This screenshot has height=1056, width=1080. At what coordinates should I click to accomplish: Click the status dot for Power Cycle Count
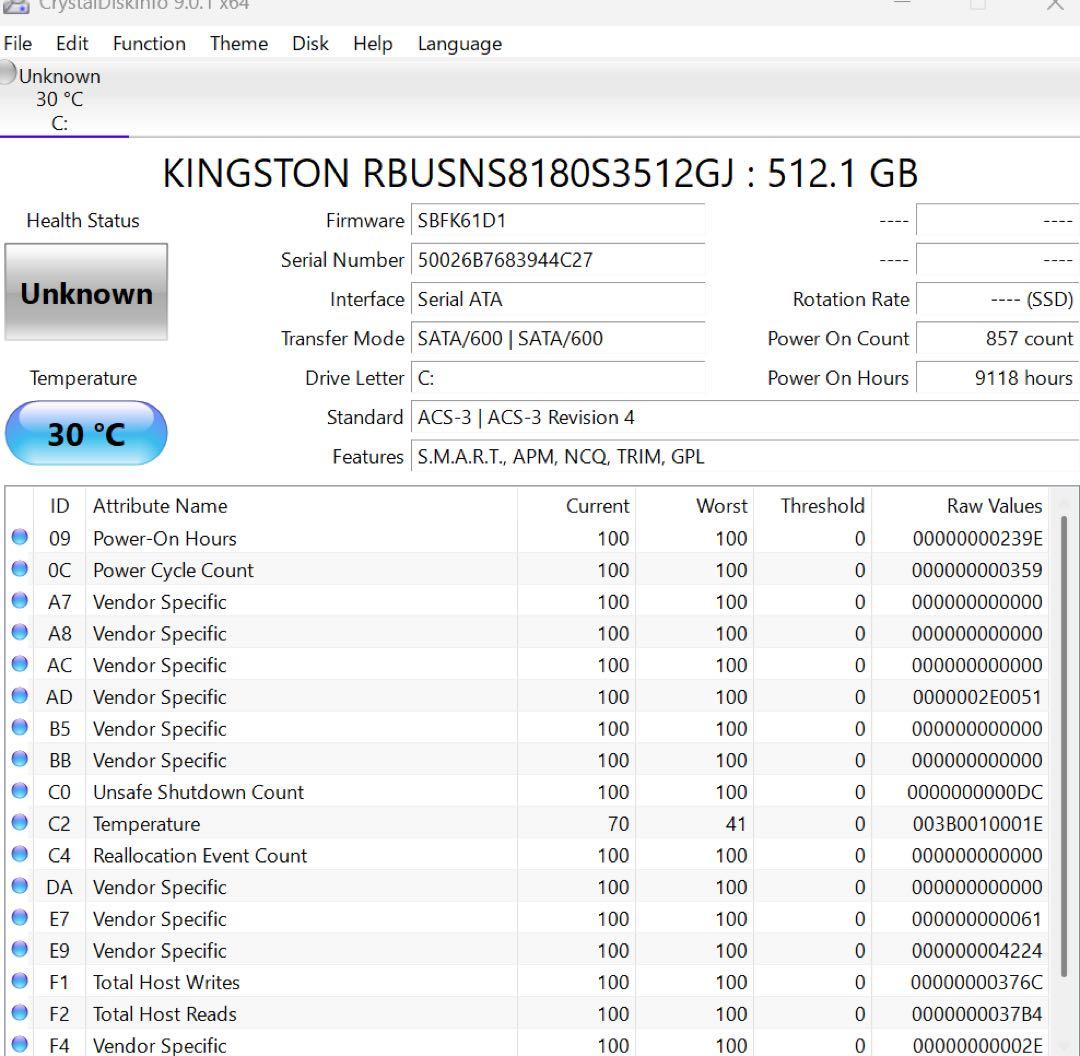(x=19, y=570)
